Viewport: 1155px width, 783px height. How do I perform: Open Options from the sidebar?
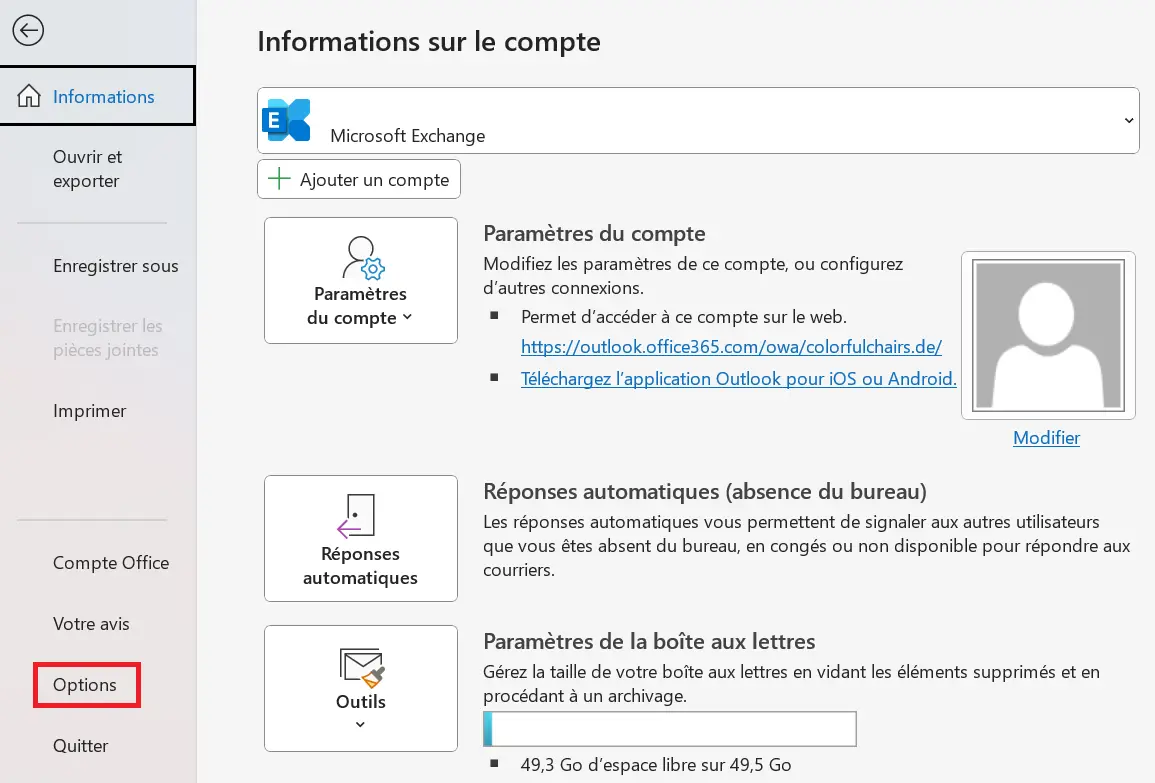point(85,685)
